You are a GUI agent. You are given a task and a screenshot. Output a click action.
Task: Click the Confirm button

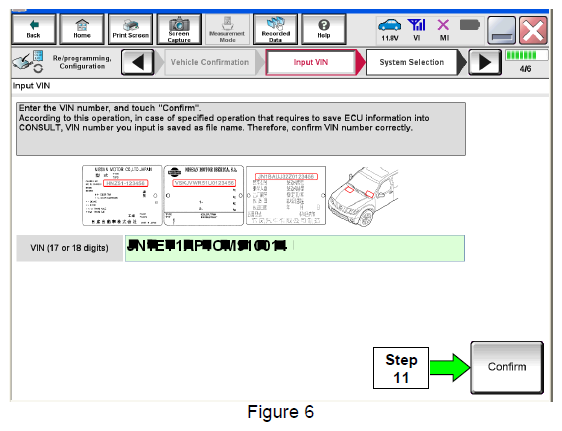point(507,367)
